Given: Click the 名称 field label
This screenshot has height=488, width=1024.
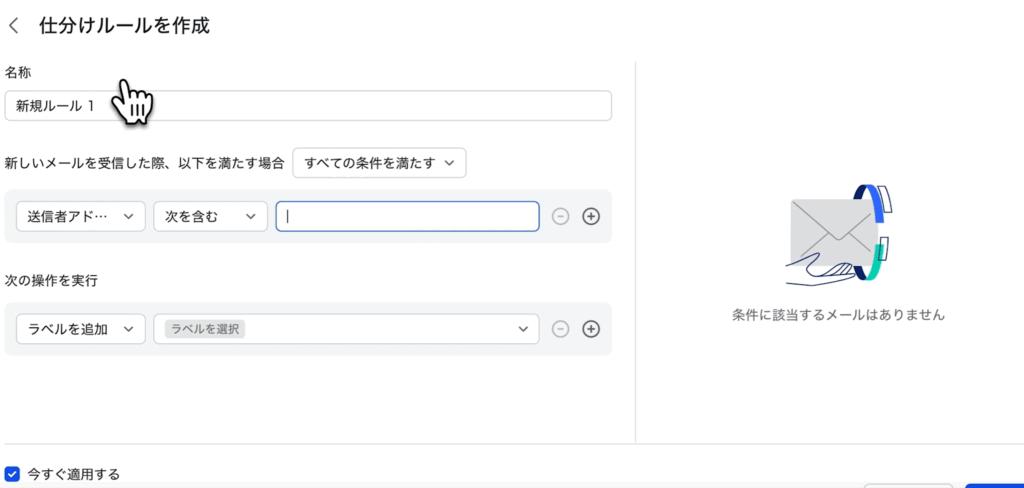Looking at the screenshot, I should point(19,73).
